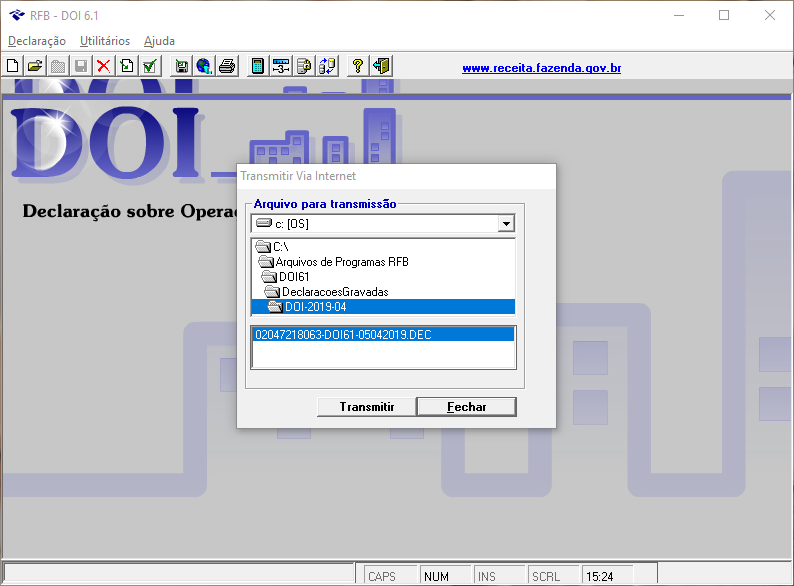Open a declaration with the folder icon
794x586 pixels.
(x=35, y=66)
